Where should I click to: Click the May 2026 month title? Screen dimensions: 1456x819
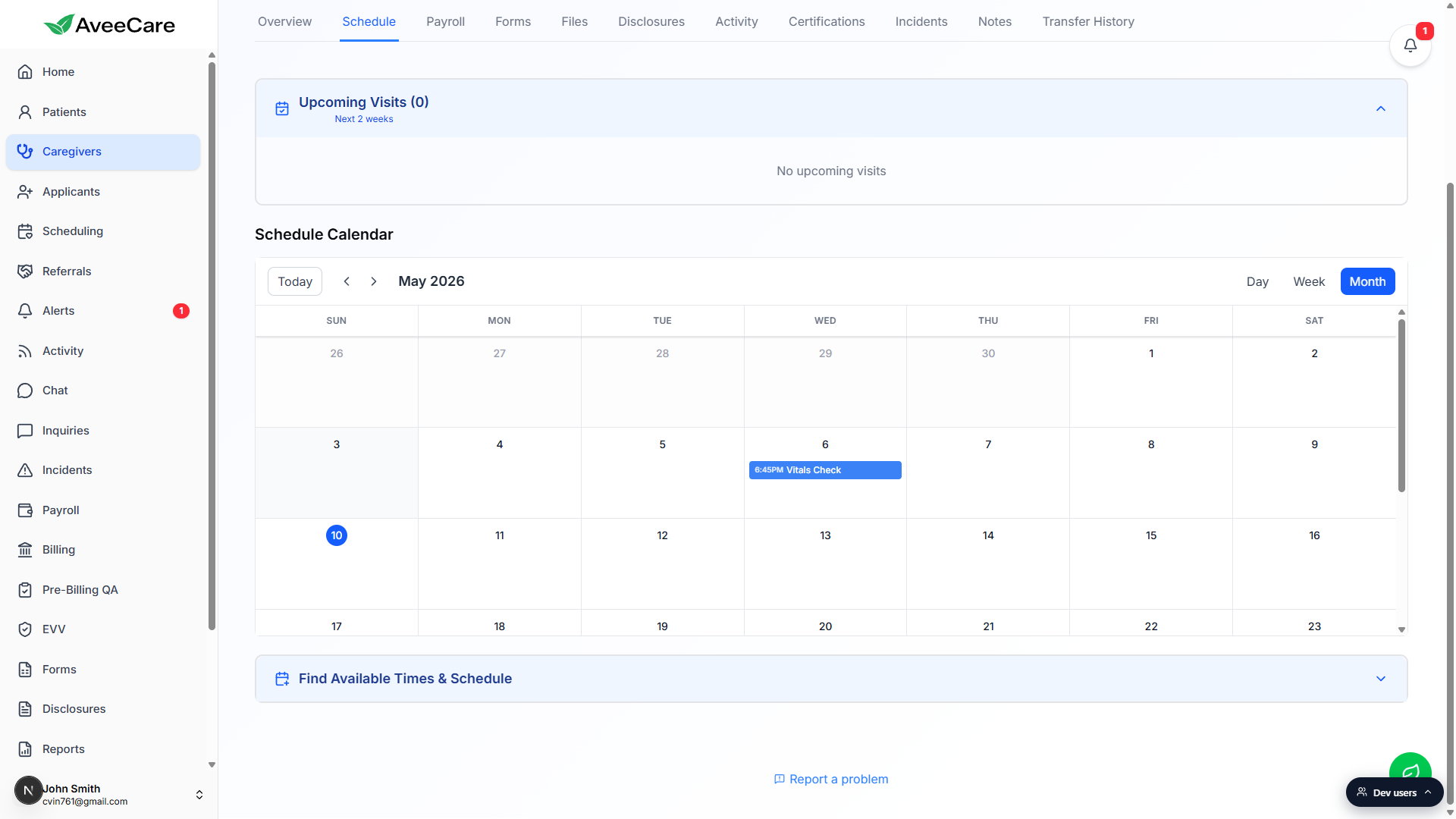[431, 281]
